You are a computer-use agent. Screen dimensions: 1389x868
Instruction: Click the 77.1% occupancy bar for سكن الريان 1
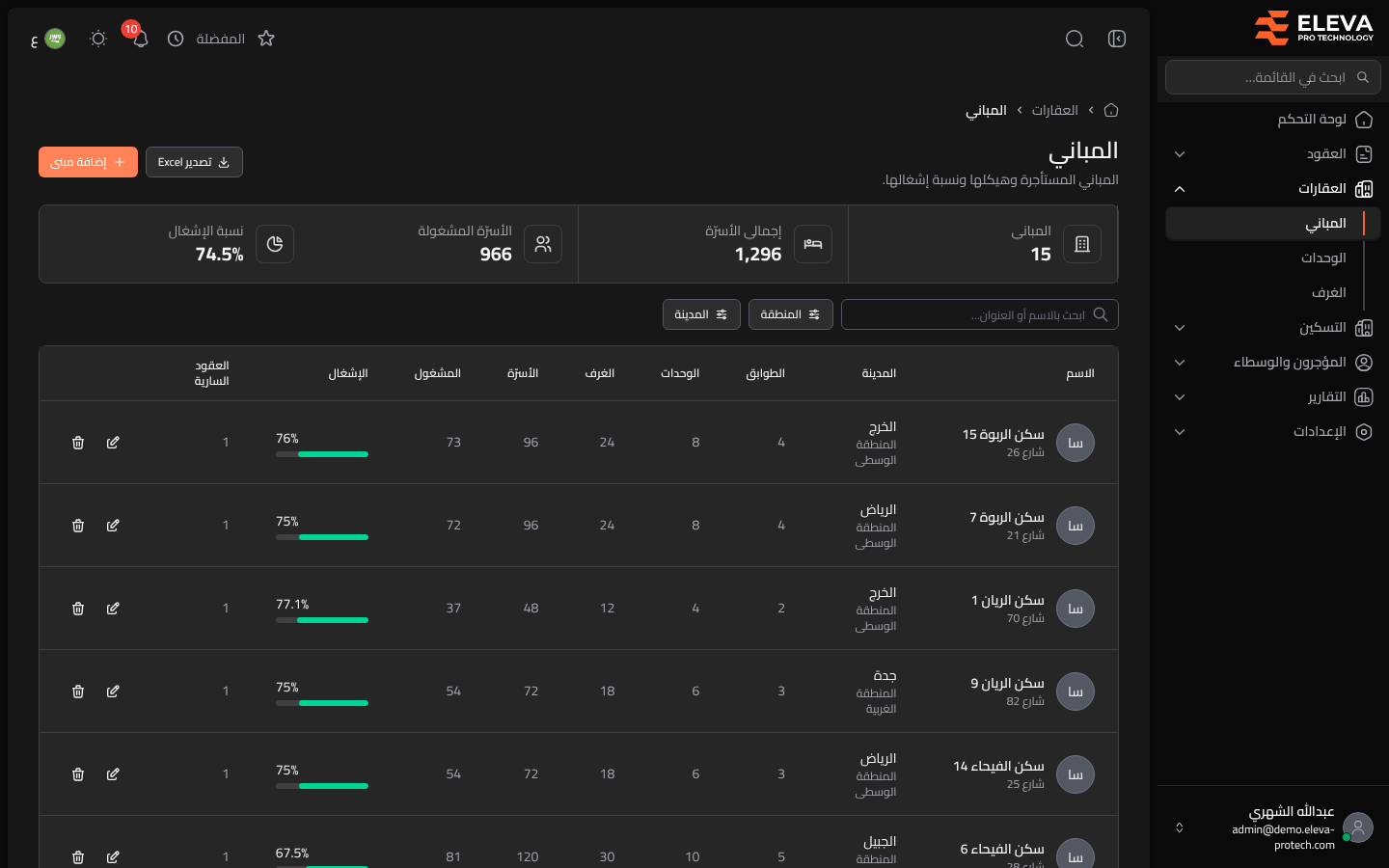tap(322, 620)
